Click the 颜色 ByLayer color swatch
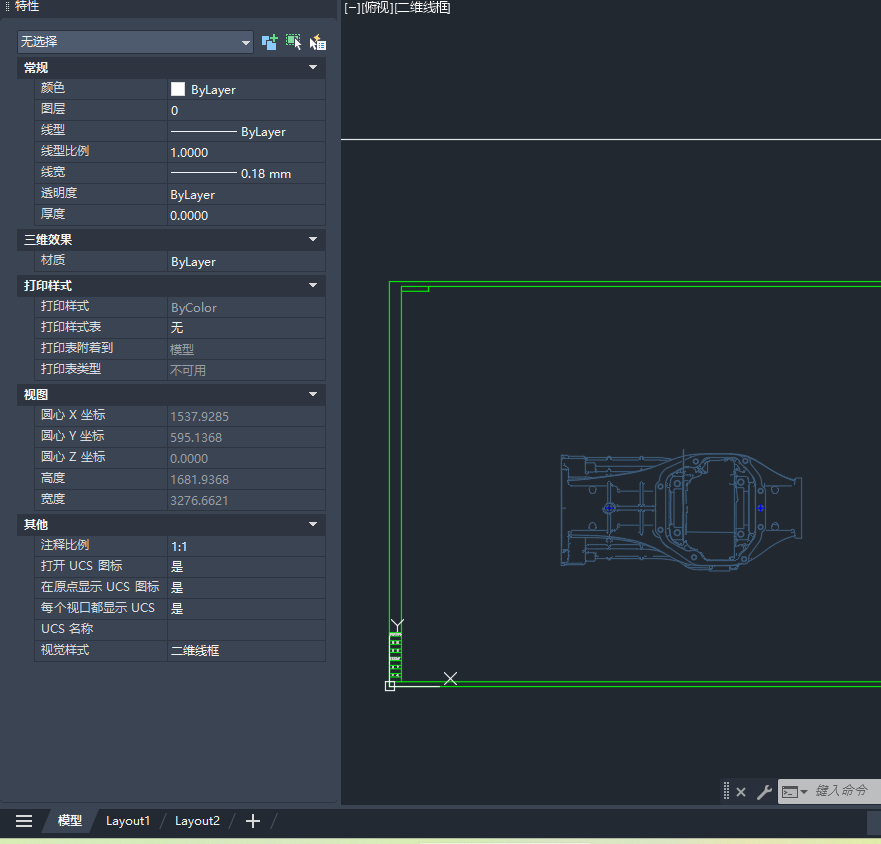 point(178,89)
